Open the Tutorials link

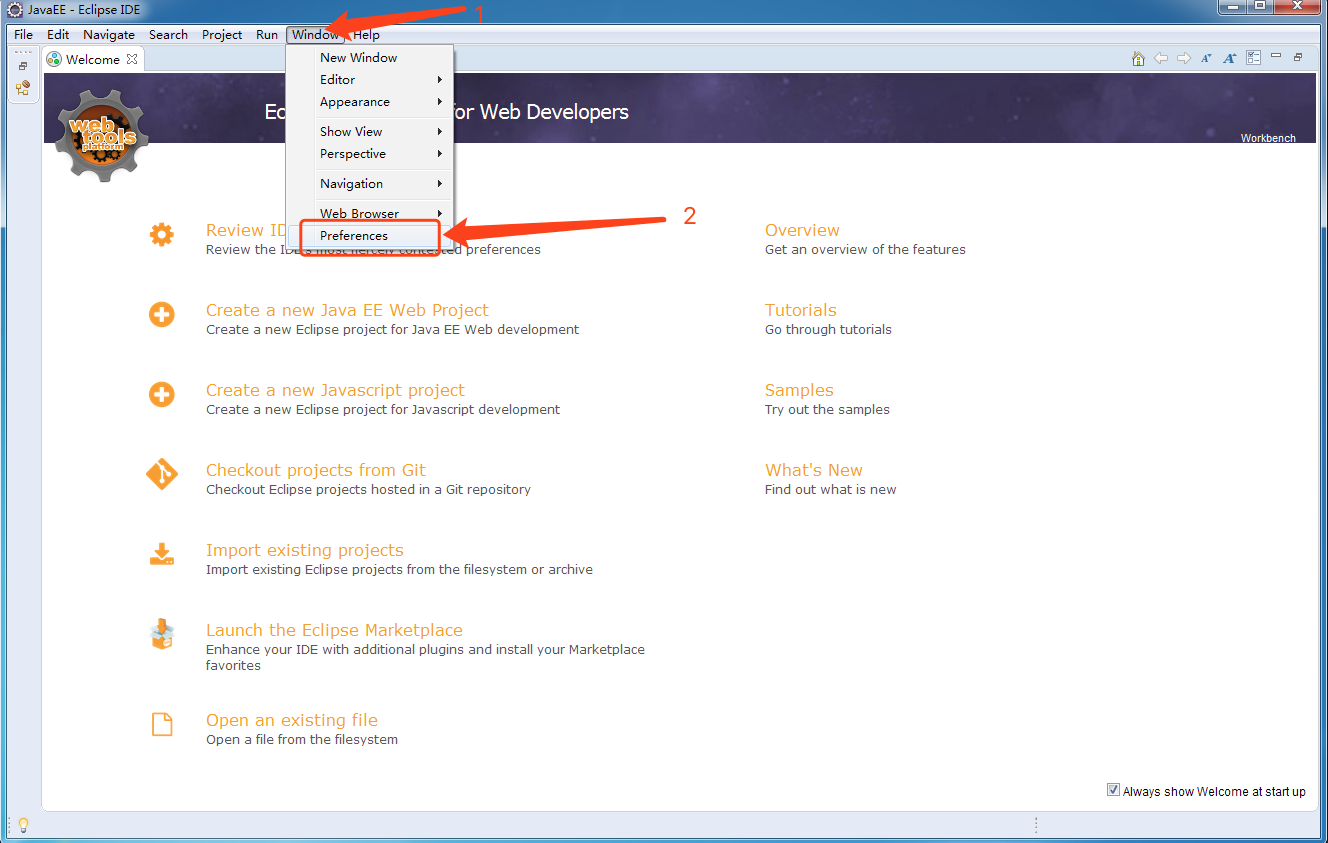801,310
